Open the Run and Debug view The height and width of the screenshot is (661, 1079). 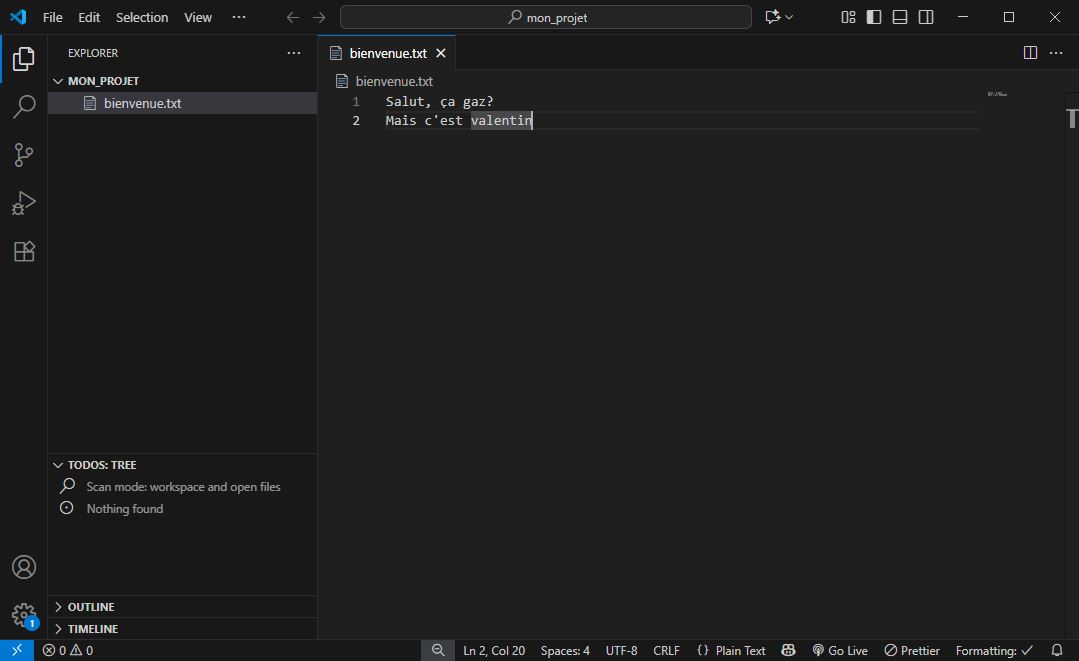[x=24, y=203]
